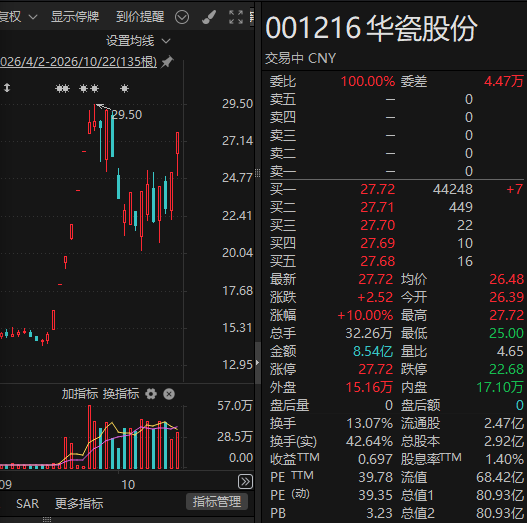Click 均价 value 26.48
This screenshot has width=527, height=523.
click(506, 279)
